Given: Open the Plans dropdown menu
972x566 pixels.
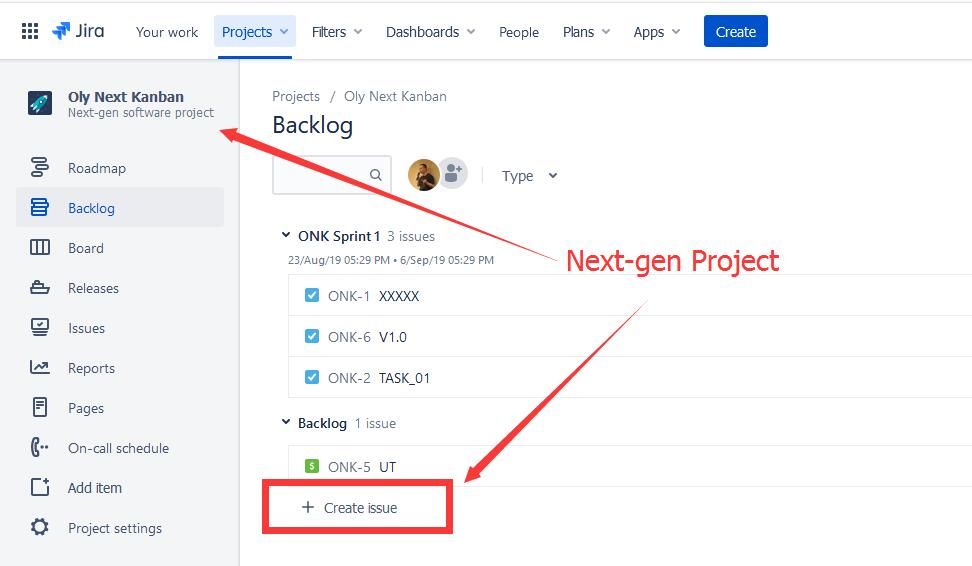Looking at the screenshot, I should point(586,32).
